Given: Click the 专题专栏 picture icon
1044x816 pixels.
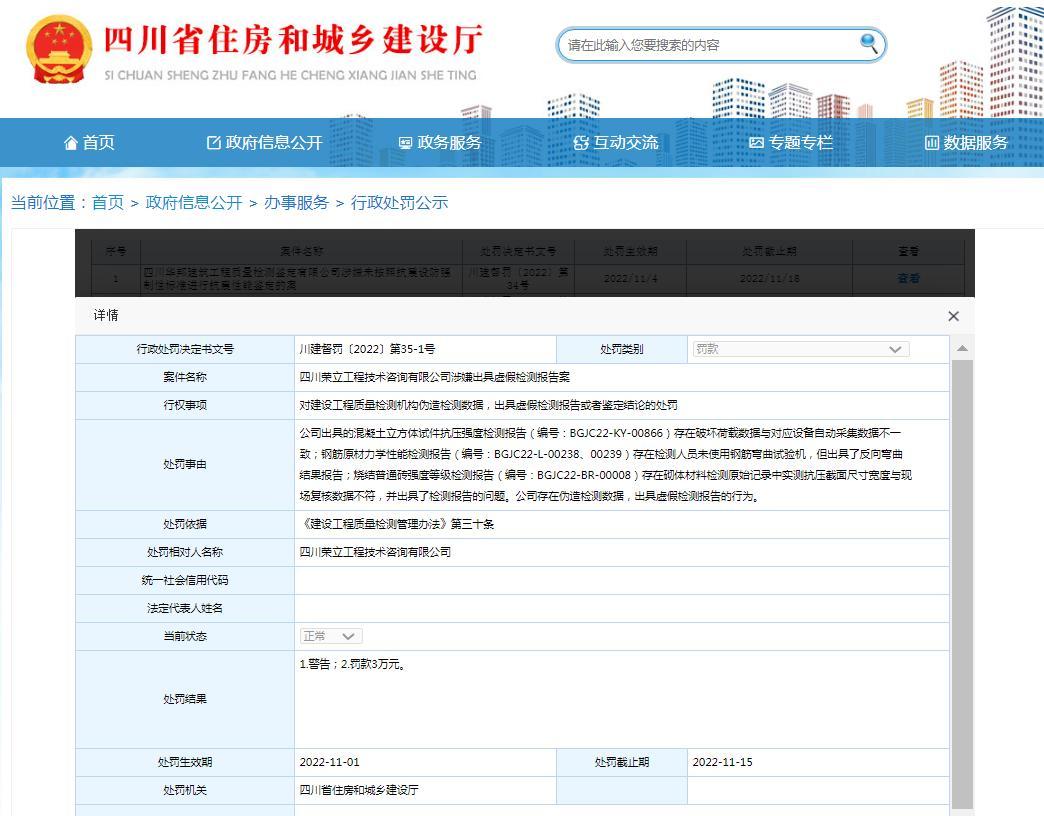Looking at the screenshot, I should pyautogui.click(x=756, y=142).
